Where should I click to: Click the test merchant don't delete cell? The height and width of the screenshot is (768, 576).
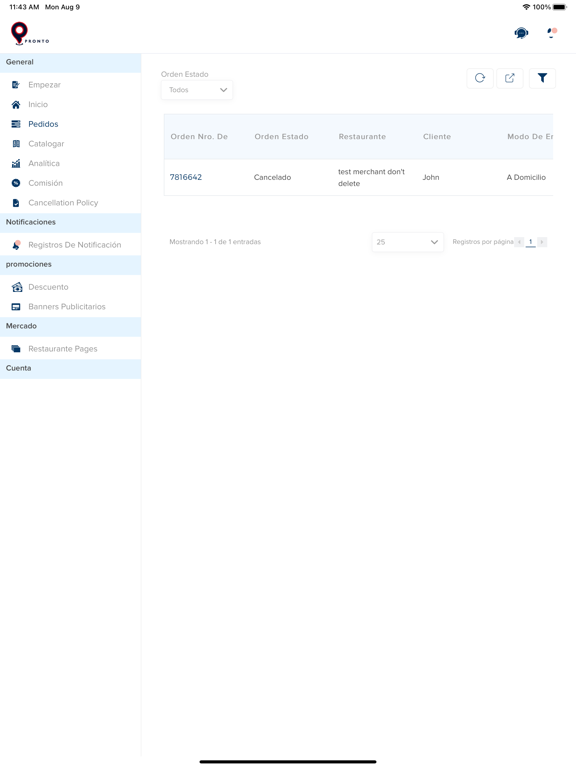(371, 177)
